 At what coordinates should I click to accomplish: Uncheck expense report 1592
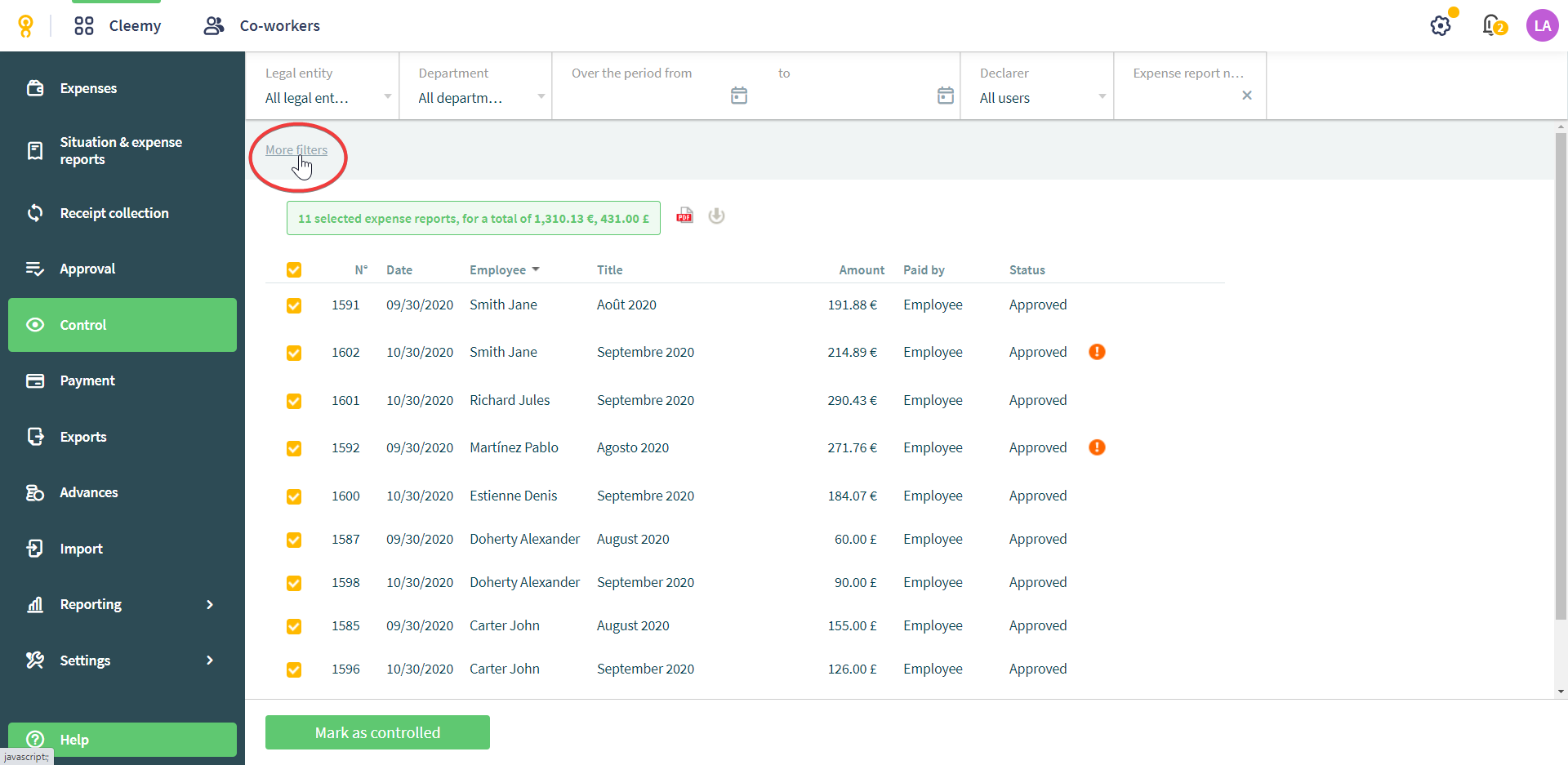coord(294,448)
